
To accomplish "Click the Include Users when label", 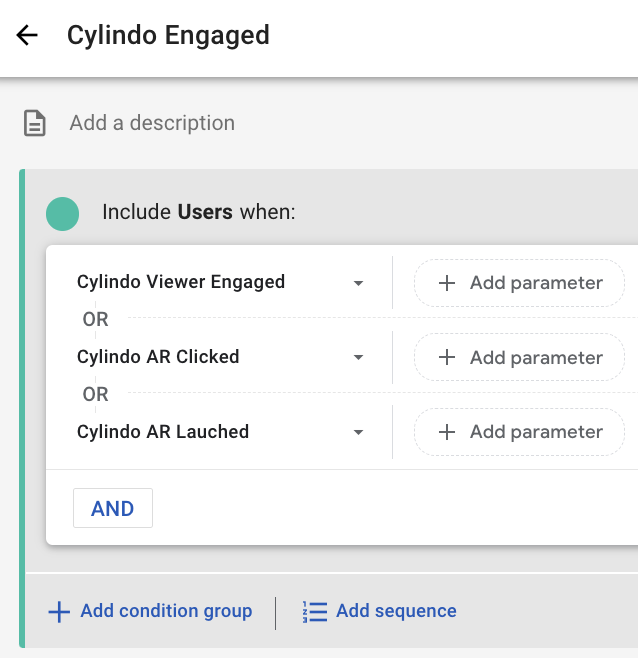I will (199, 212).
